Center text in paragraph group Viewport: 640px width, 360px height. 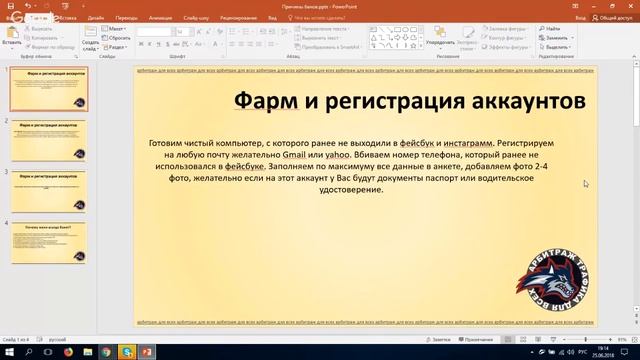pos(241,44)
